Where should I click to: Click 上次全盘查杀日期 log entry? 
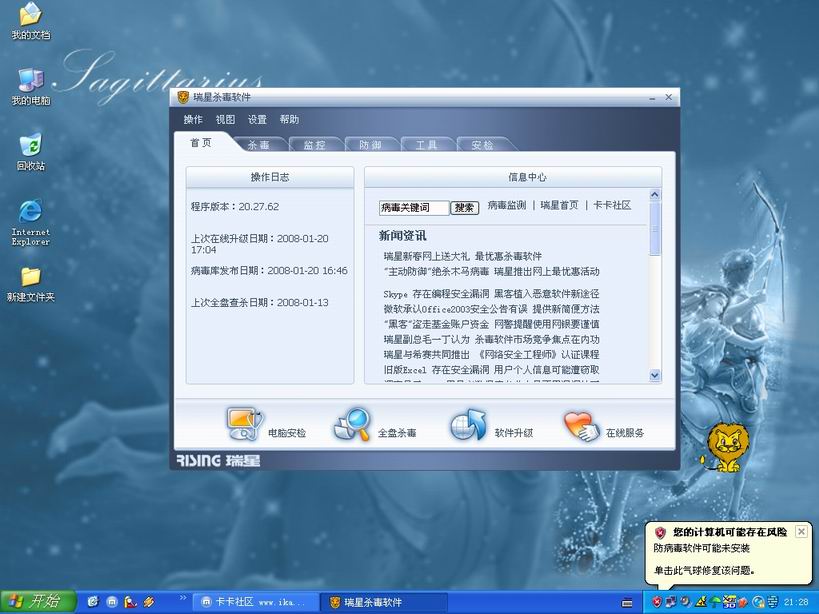tap(260, 302)
